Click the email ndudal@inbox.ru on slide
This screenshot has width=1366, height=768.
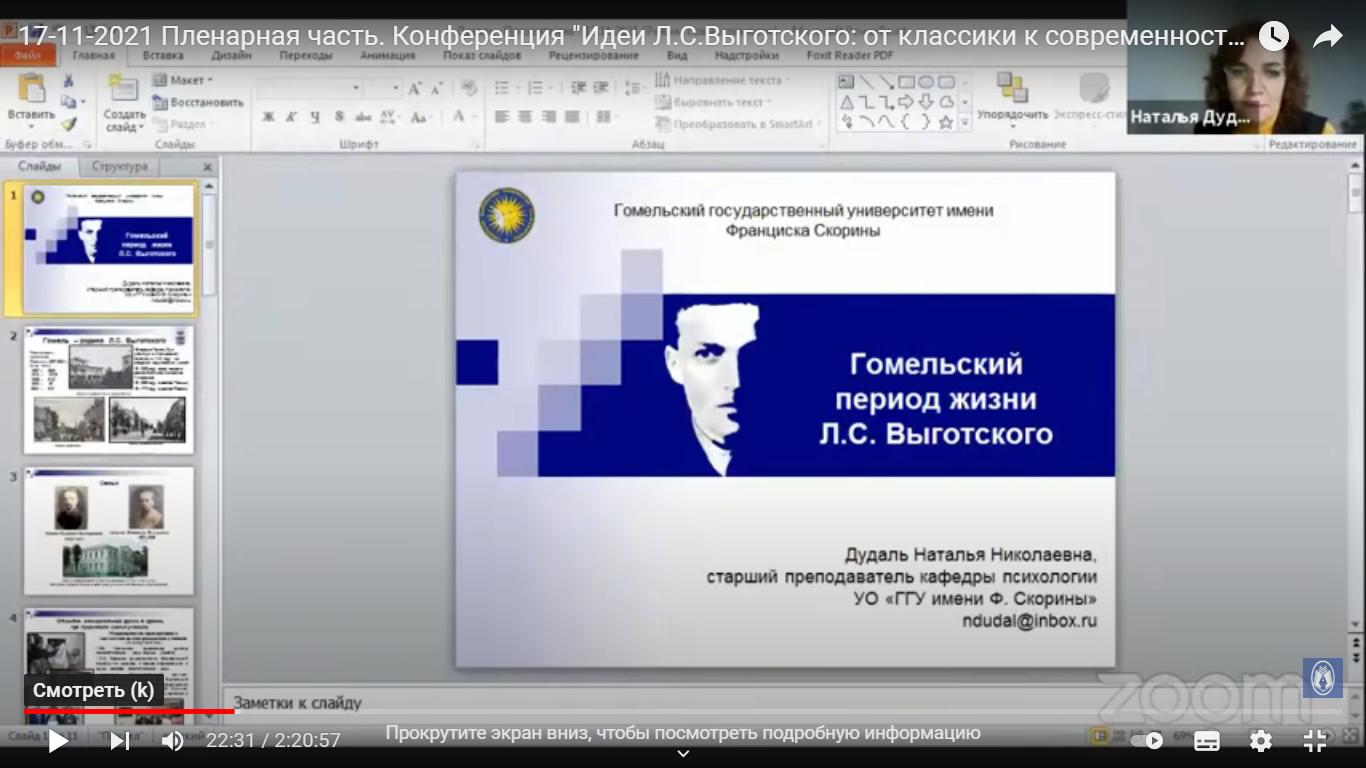[1029, 621]
